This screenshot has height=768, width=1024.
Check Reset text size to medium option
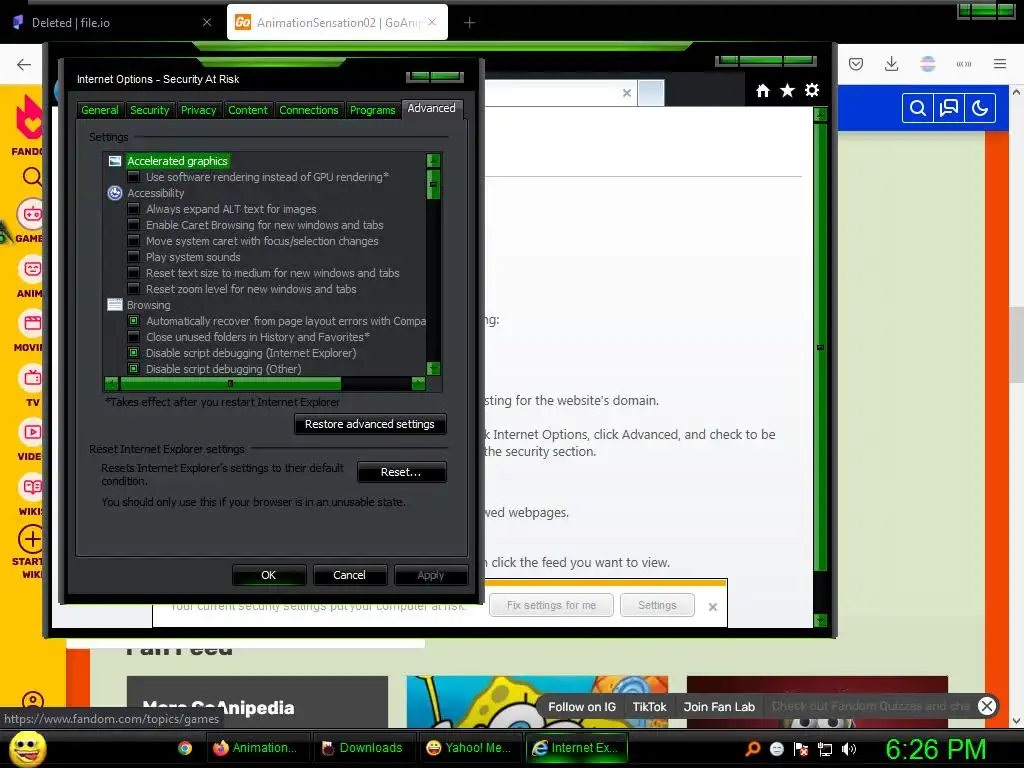(133, 273)
